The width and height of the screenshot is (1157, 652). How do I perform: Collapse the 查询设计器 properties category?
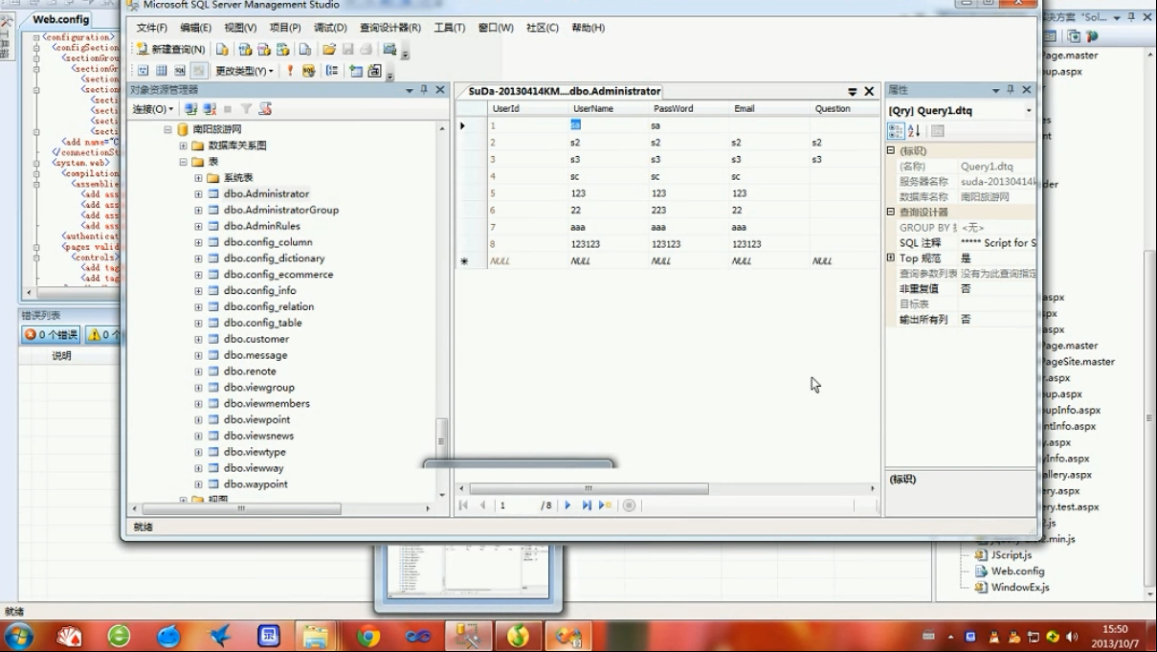point(891,212)
